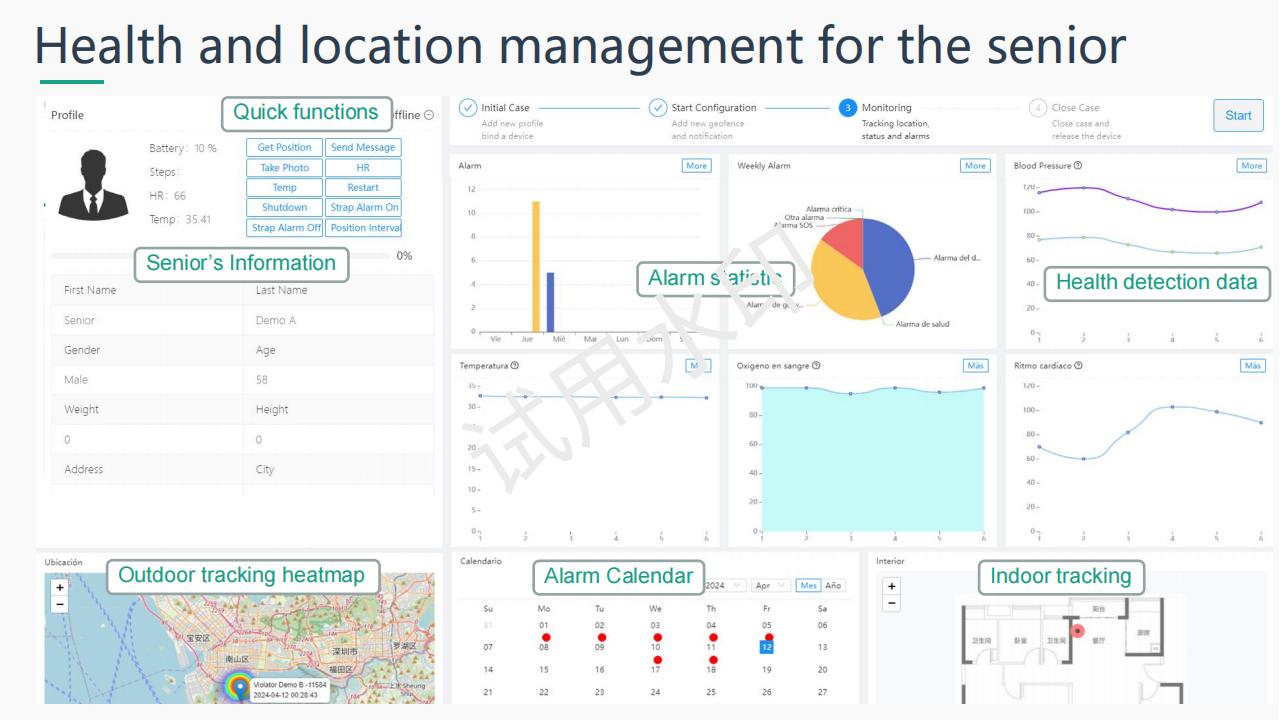Click More on the Weekly Alarm chart
This screenshot has width=1280, height=720.
point(975,166)
